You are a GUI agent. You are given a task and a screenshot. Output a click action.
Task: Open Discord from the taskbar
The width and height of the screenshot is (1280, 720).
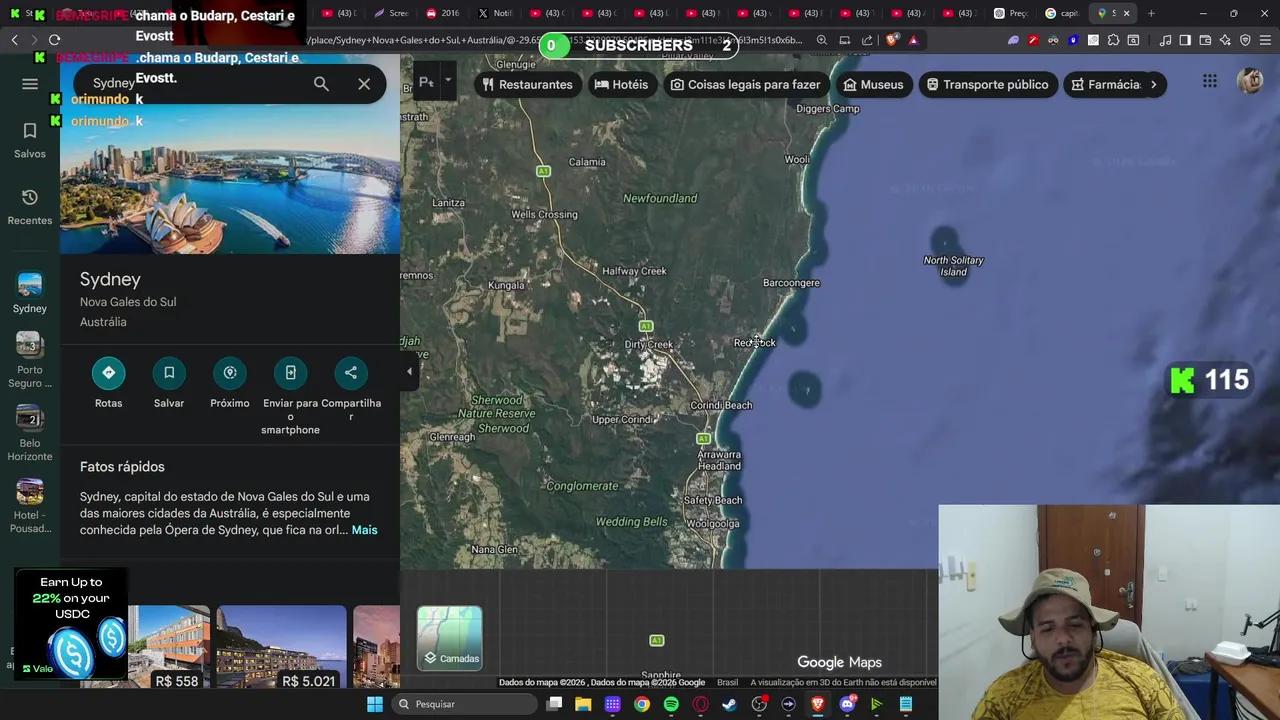point(847,704)
